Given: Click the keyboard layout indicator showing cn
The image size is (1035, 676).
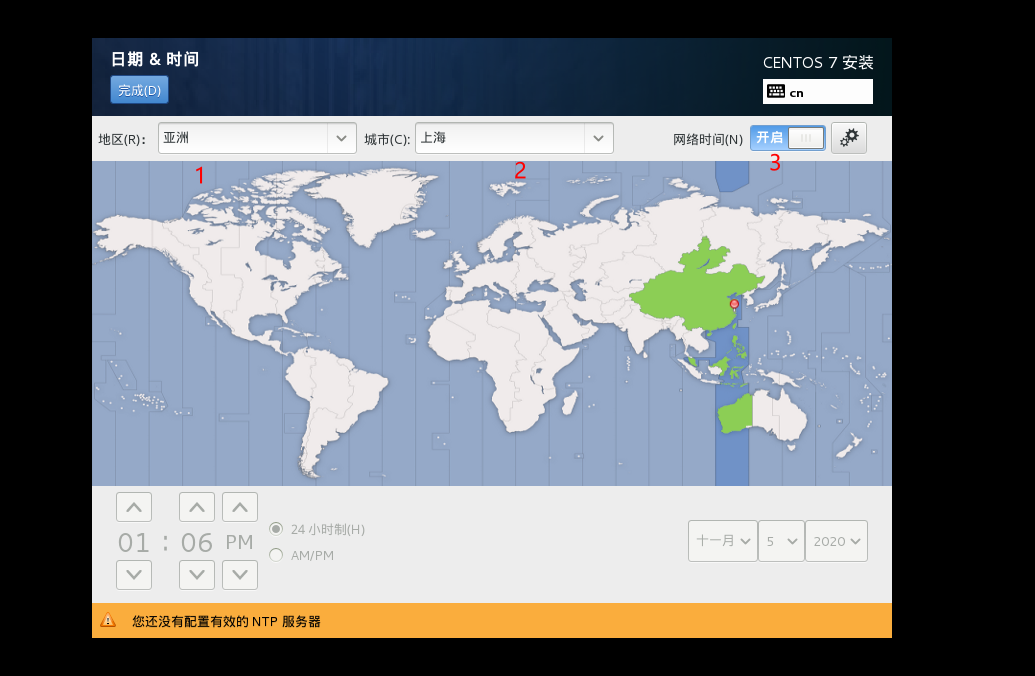Looking at the screenshot, I should coord(817,91).
